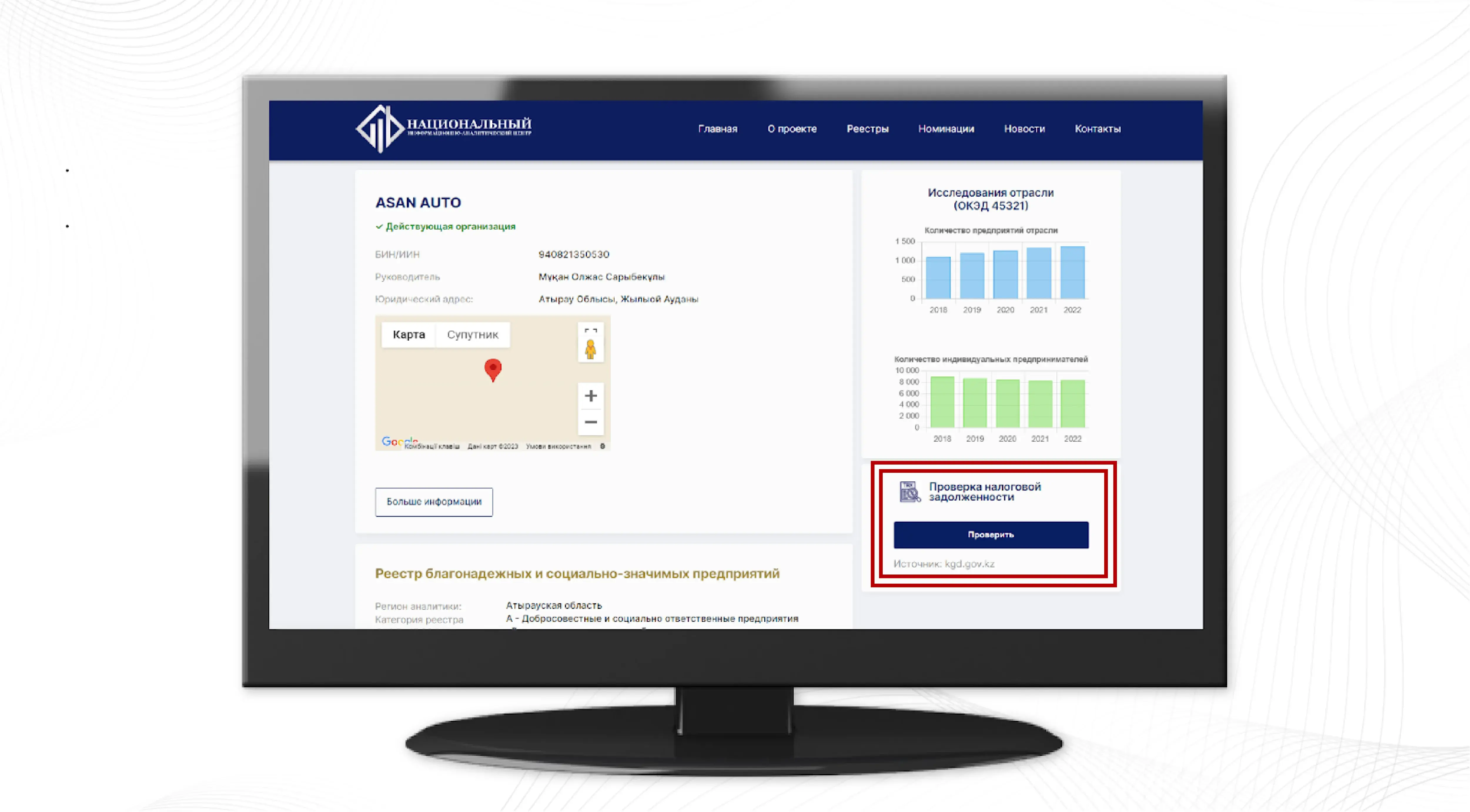The width and height of the screenshot is (1470, 812).
Task: Switch map to Супутник view
Action: [472, 334]
